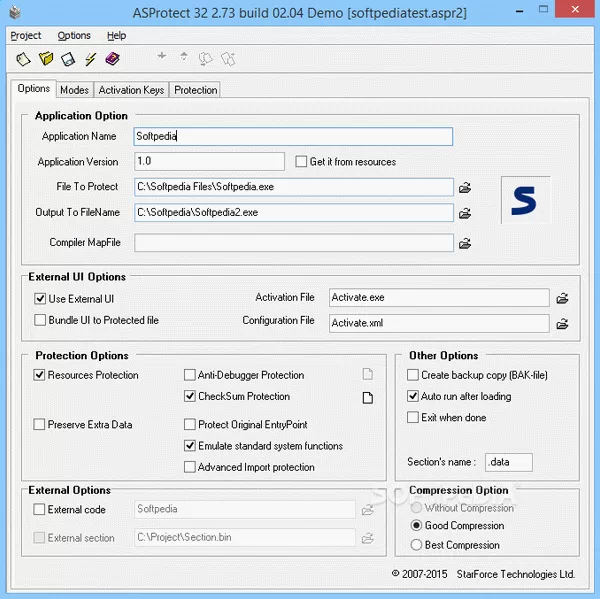Toggle CheckSum Protection checkbox
This screenshot has height=599, width=600.
[190, 396]
